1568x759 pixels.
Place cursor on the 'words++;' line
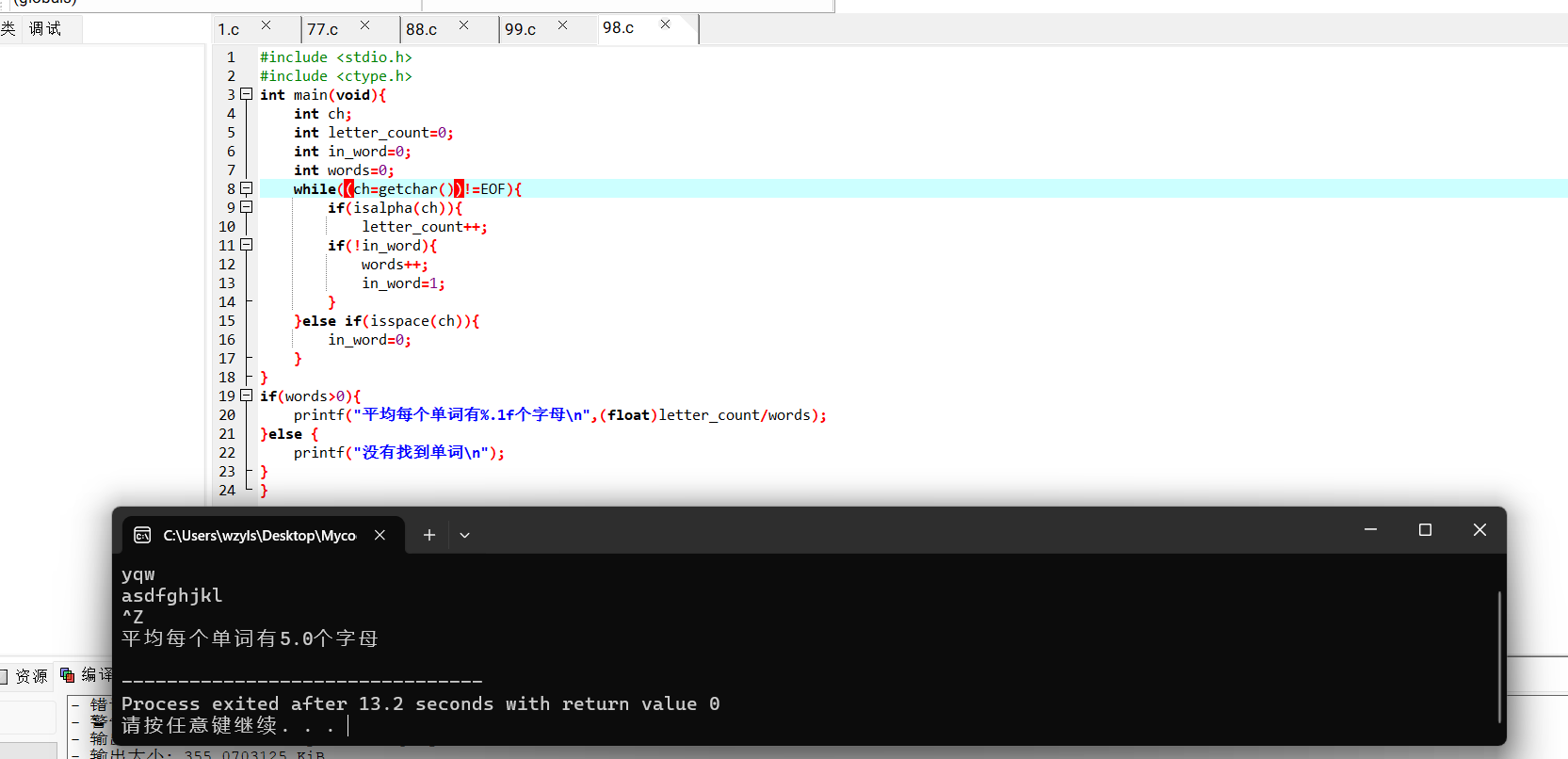395,264
